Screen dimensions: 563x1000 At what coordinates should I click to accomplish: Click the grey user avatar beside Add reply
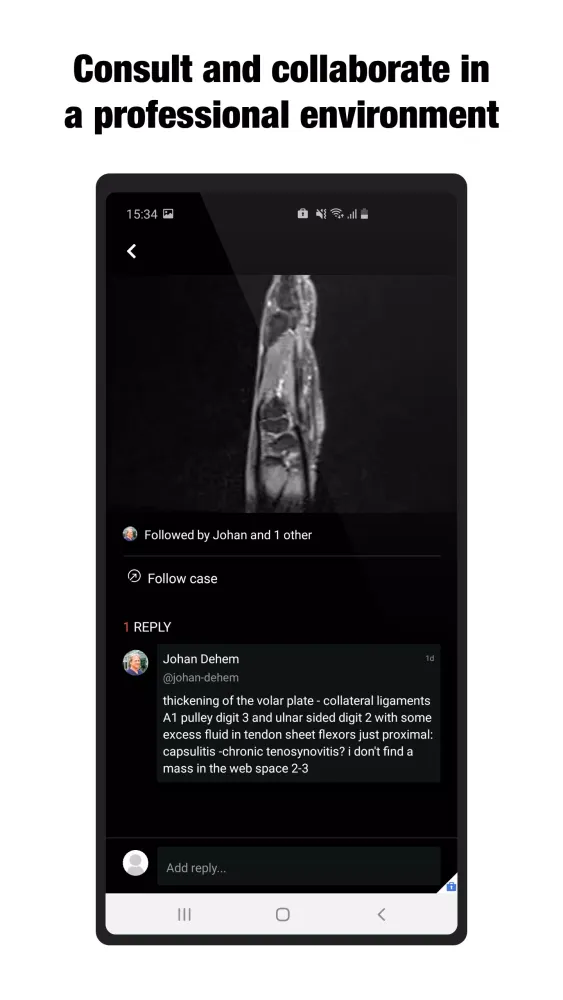pos(135,863)
